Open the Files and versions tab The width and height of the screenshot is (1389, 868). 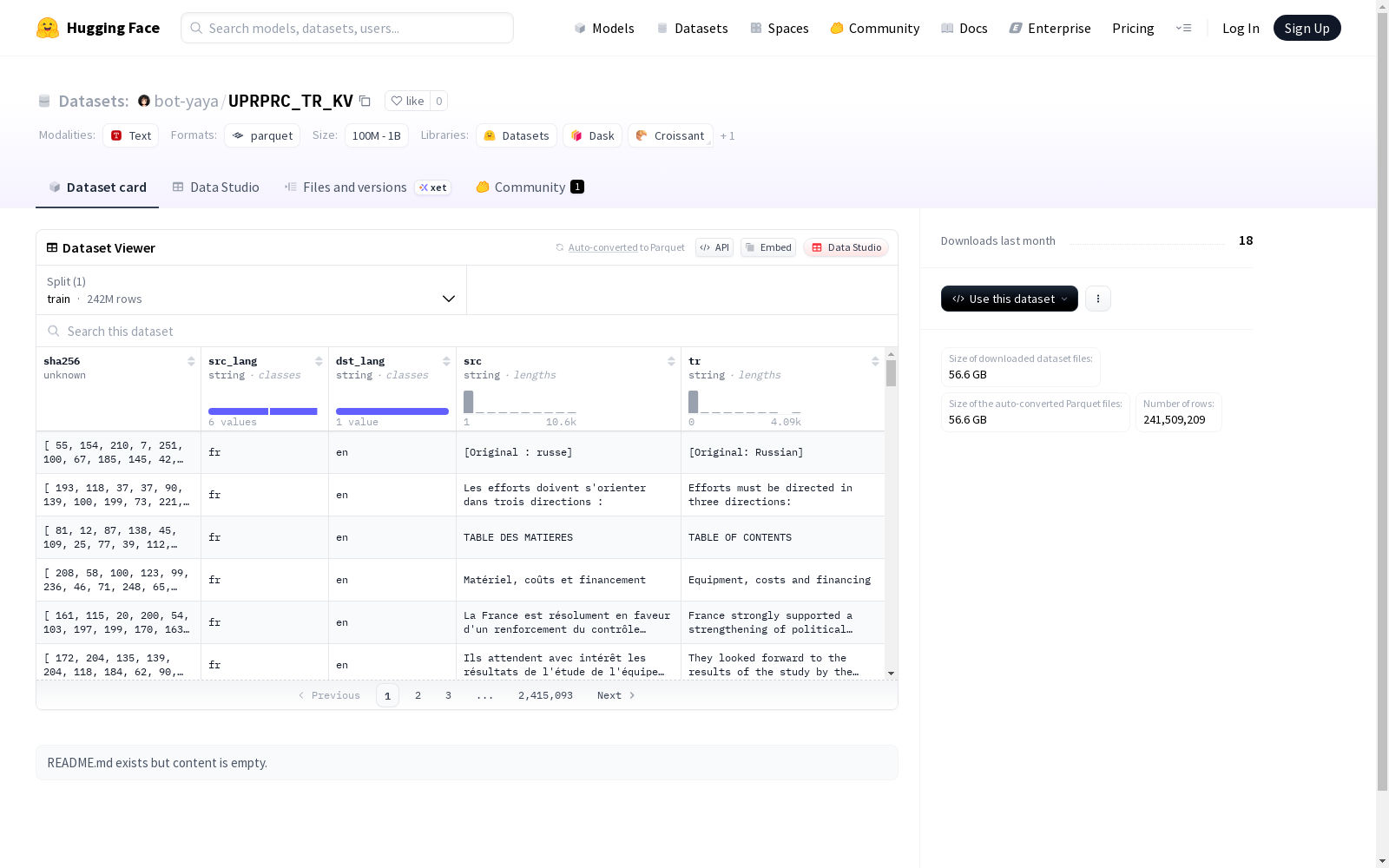point(368,187)
